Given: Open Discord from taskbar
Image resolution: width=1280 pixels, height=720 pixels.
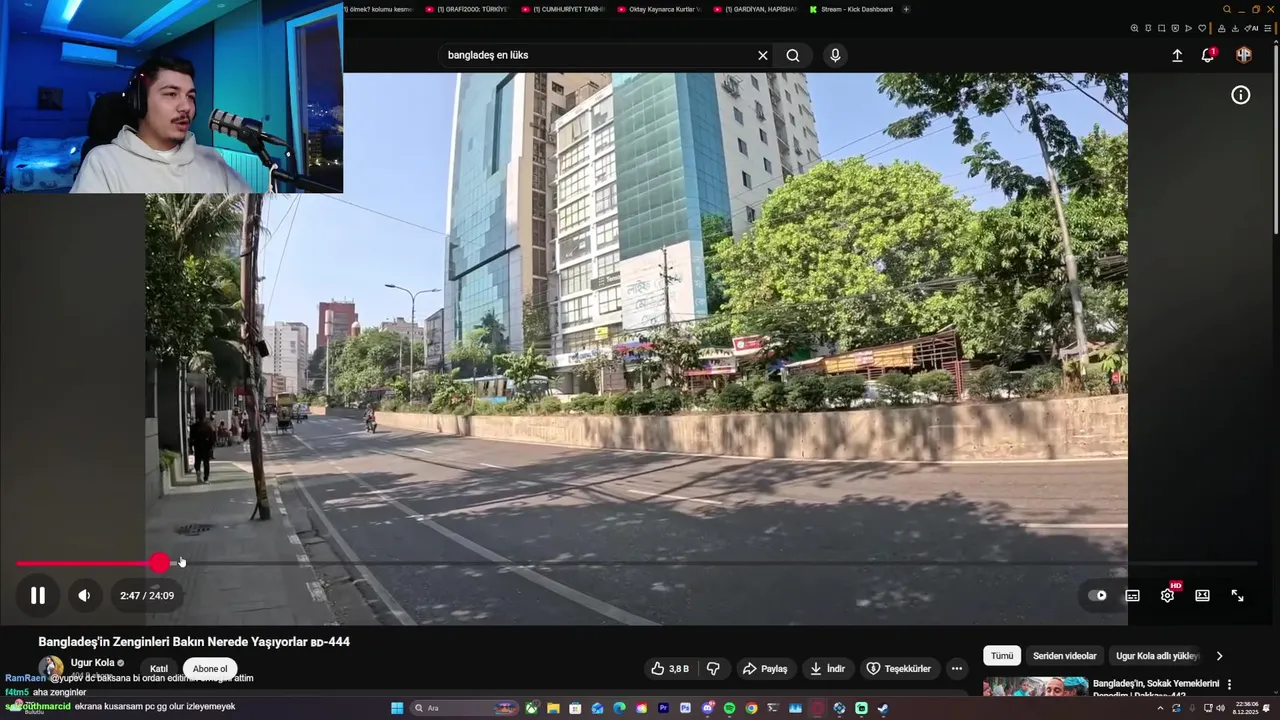Looking at the screenshot, I should [707, 708].
